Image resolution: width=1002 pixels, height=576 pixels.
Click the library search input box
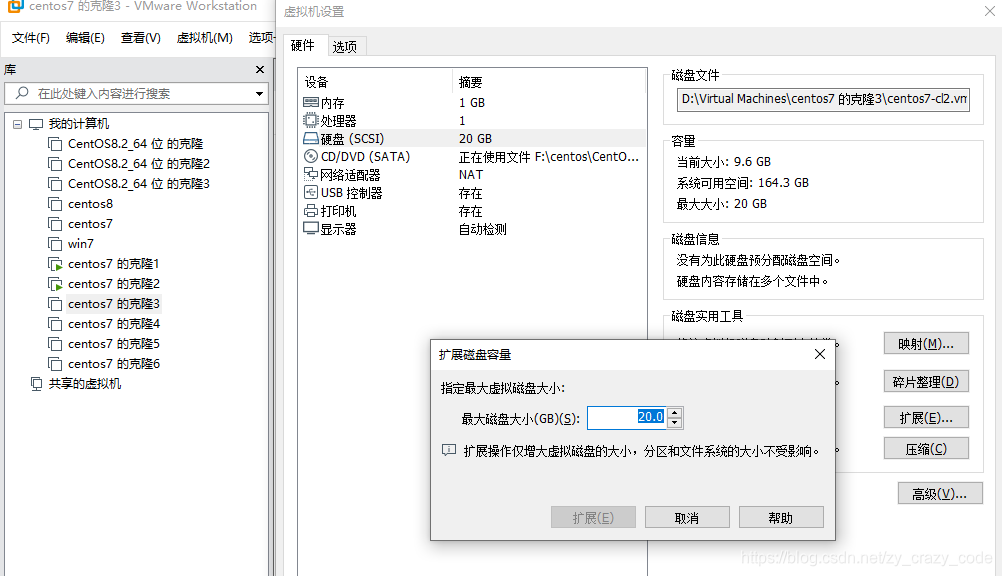(136, 93)
